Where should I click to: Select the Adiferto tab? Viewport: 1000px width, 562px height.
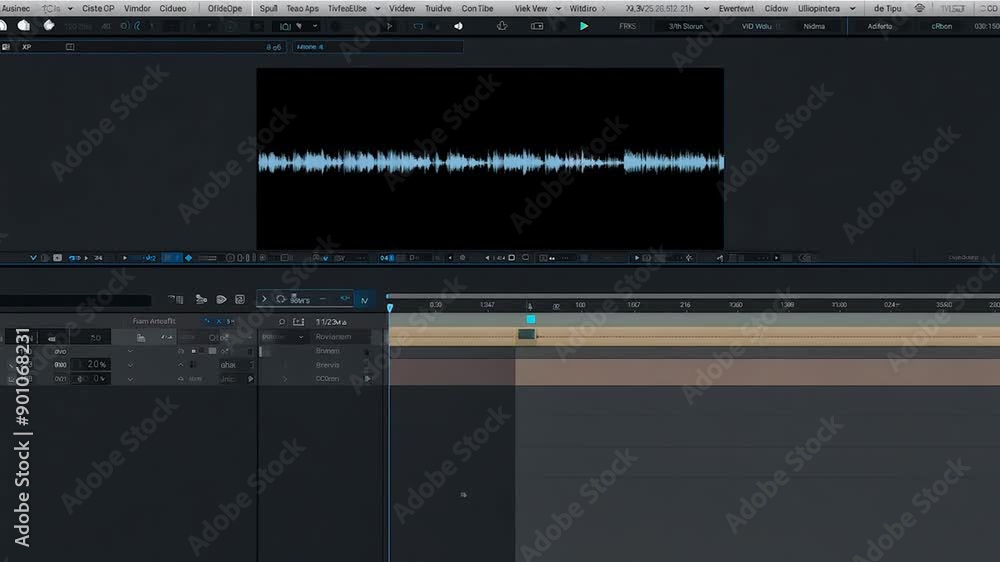pyautogui.click(x=879, y=26)
